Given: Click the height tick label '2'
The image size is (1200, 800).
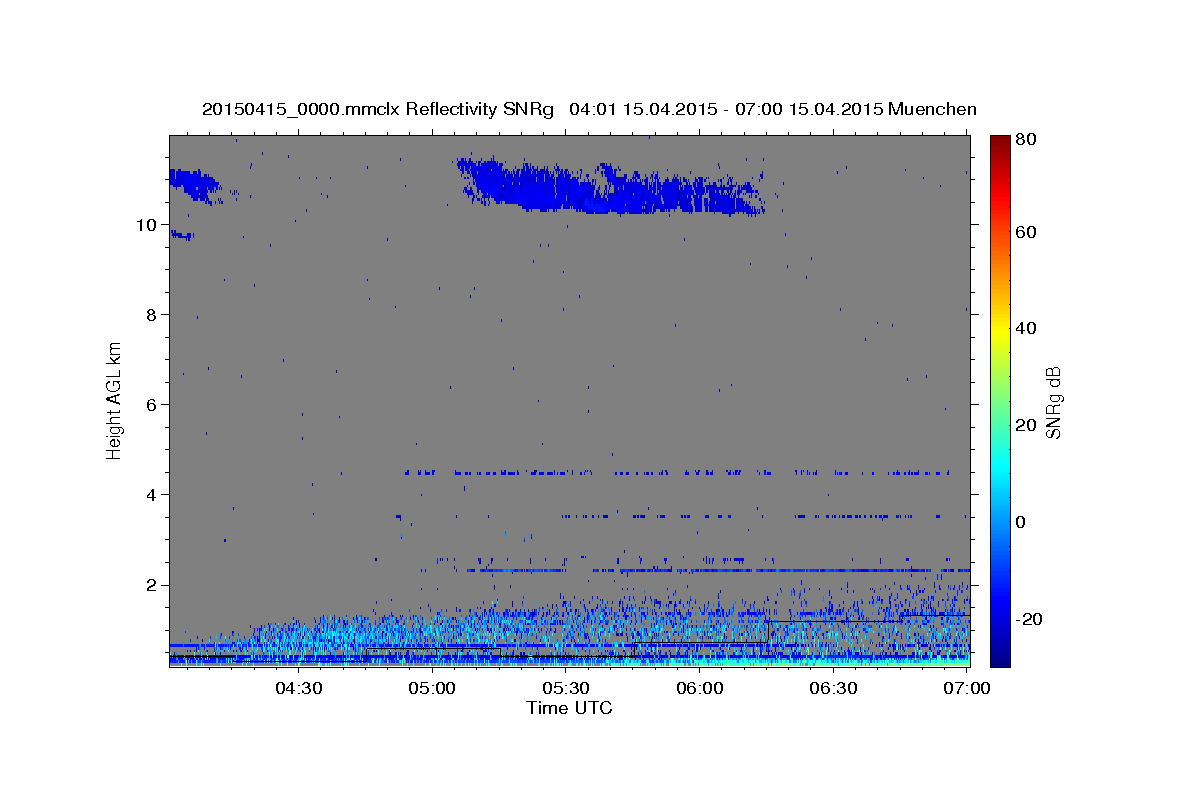Looking at the screenshot, I should (151, 585).
